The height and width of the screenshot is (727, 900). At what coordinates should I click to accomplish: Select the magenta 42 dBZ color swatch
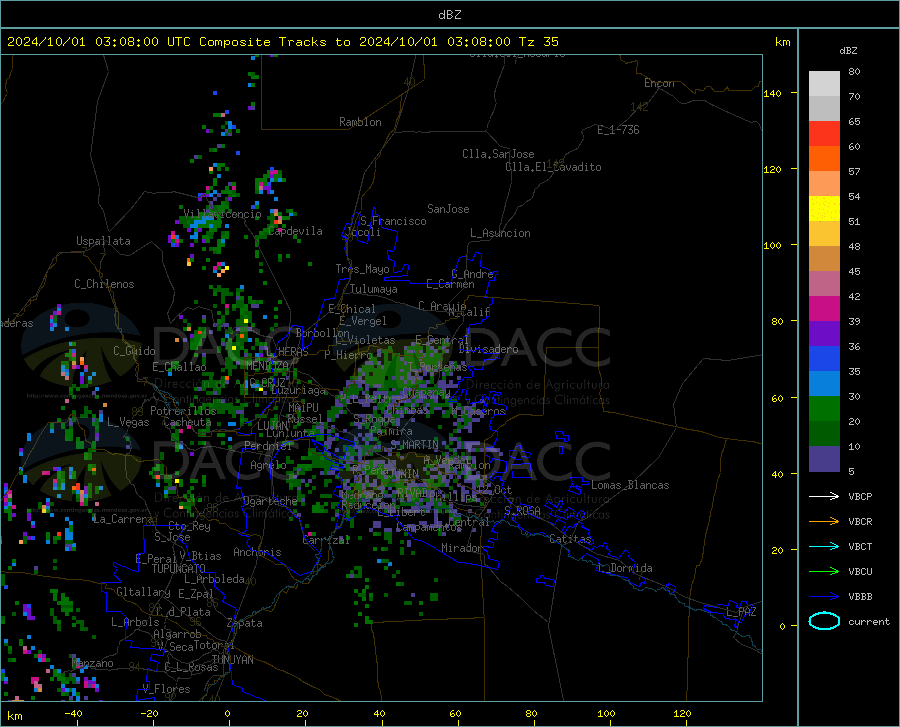pyautogui.click(x=824, y=309)
